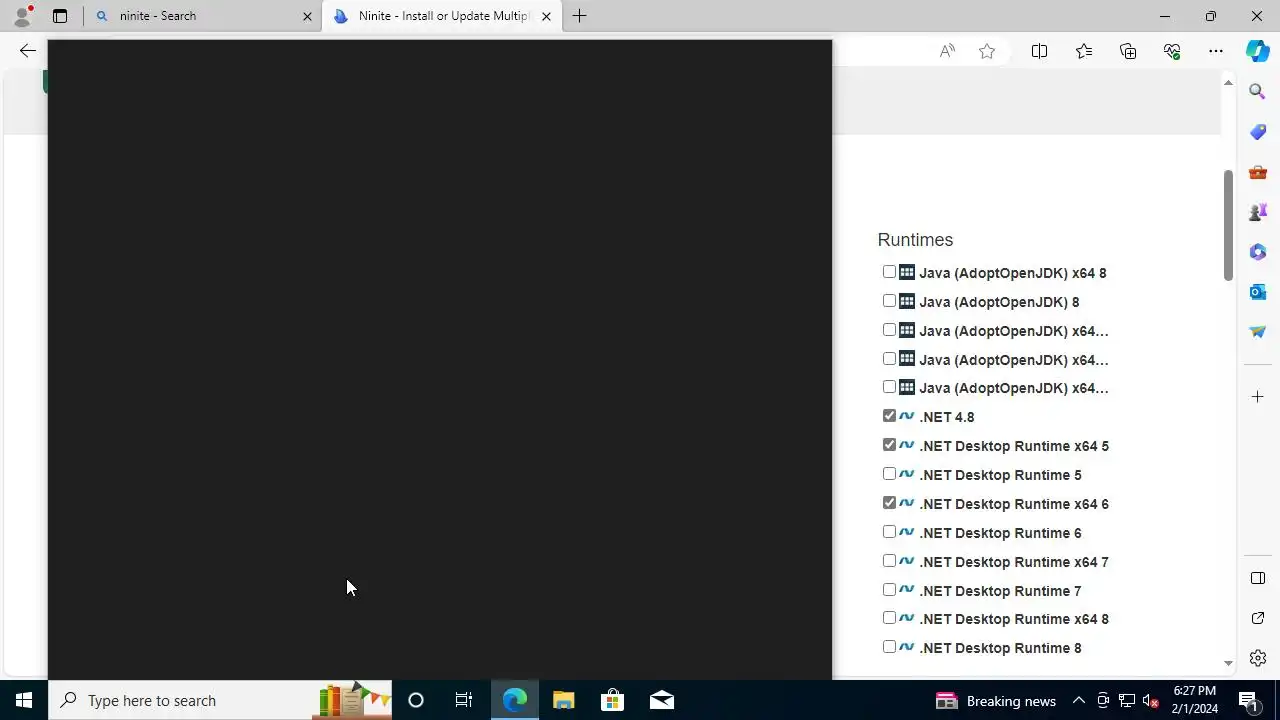Viewport: 1280px width, 720px height.
Task: Open Cortana from taskbar
Action: tap(416, 700)
